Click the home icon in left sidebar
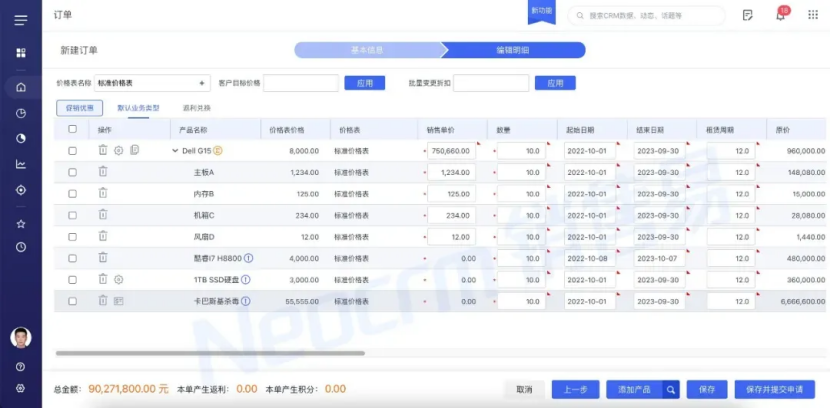 (21, 86)
